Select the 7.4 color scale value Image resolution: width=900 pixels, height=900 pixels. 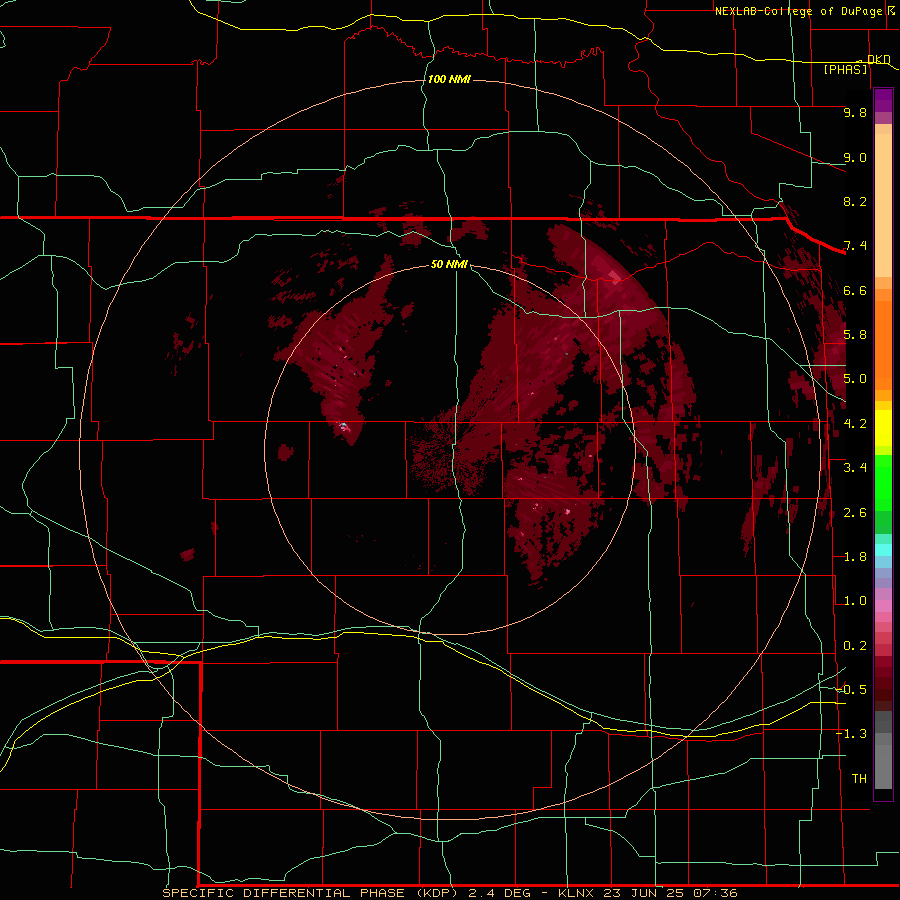[x=855, y=246]
